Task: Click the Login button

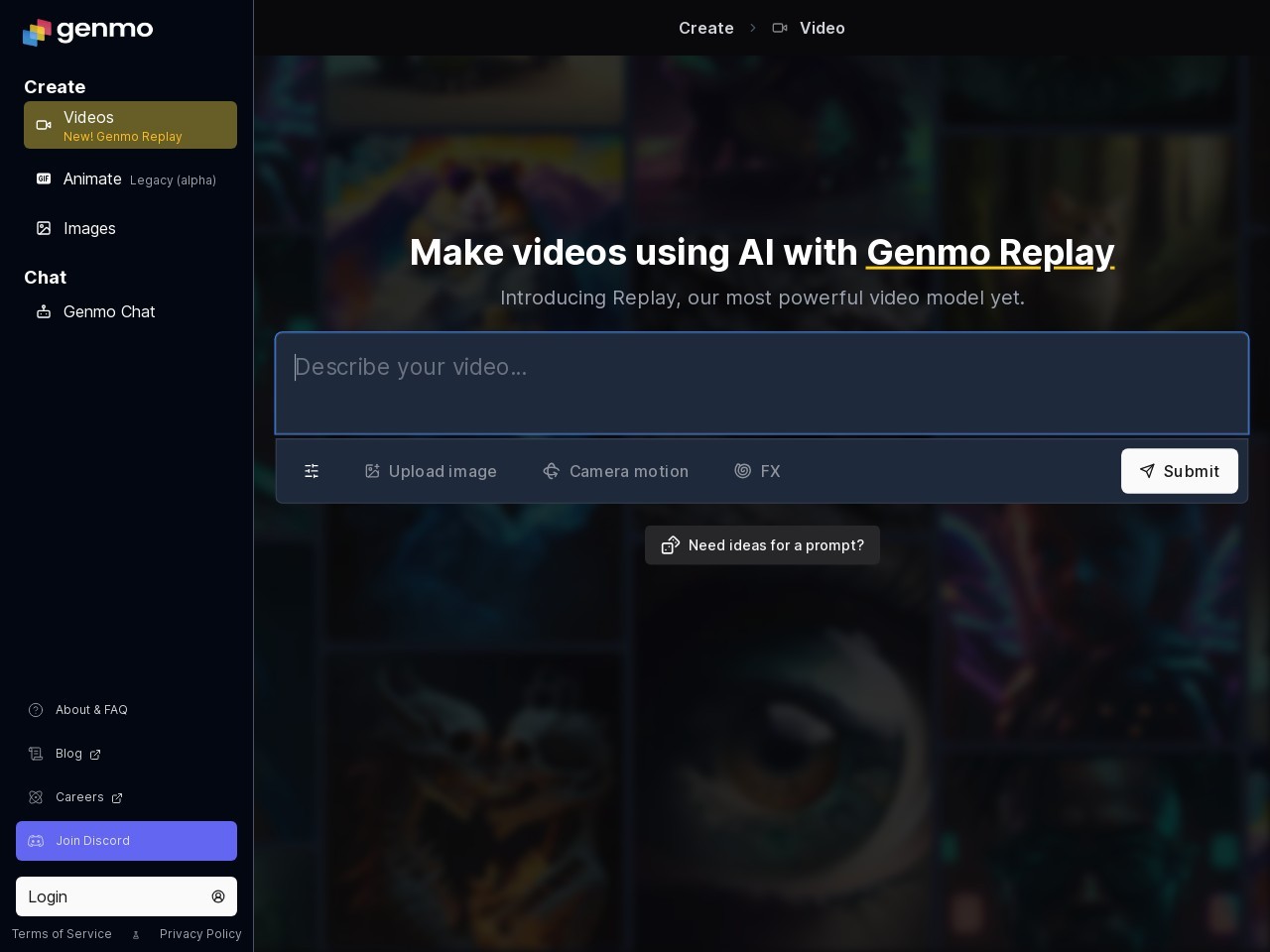Action: click(x=126, y=896)
